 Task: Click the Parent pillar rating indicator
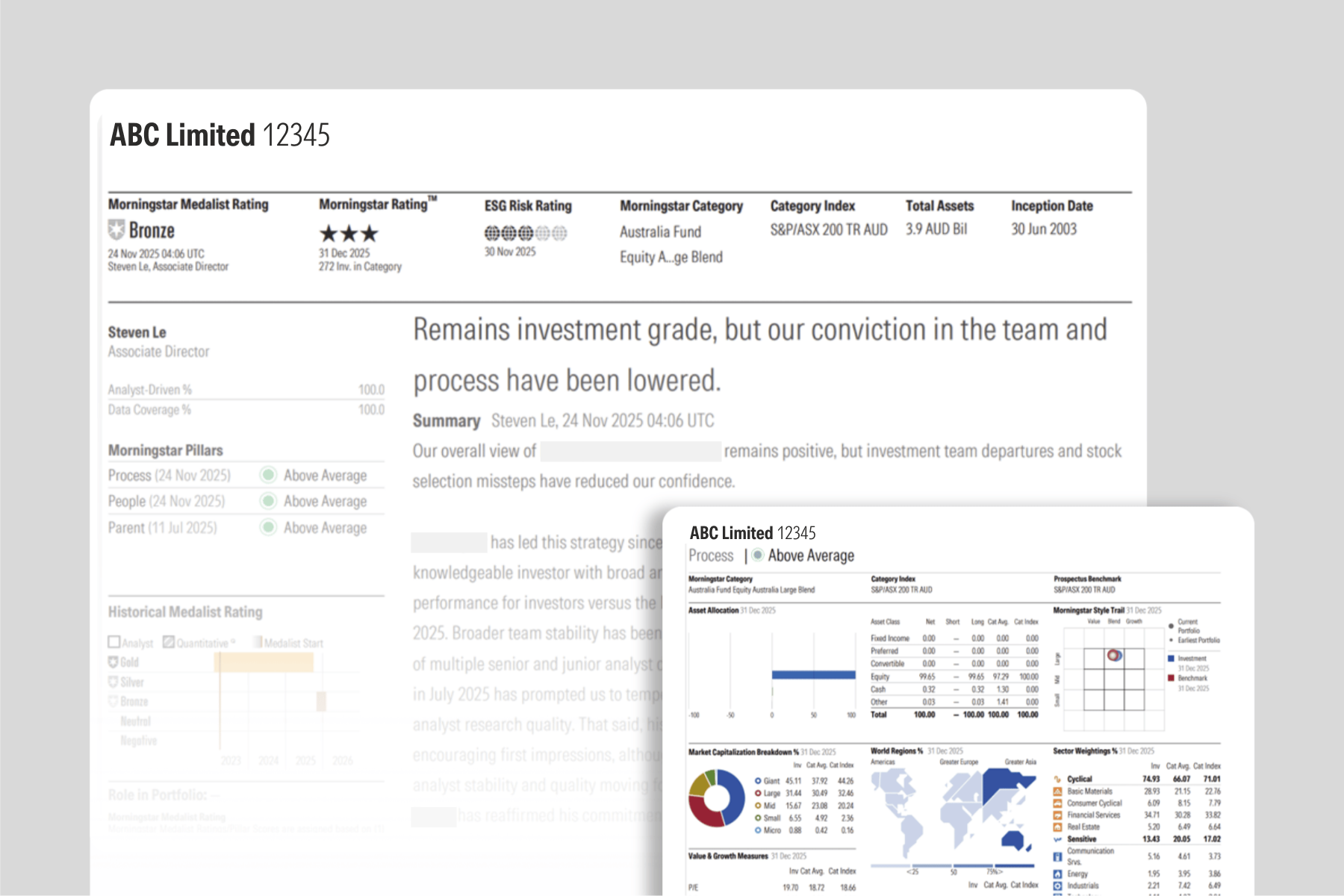(268, 527)
